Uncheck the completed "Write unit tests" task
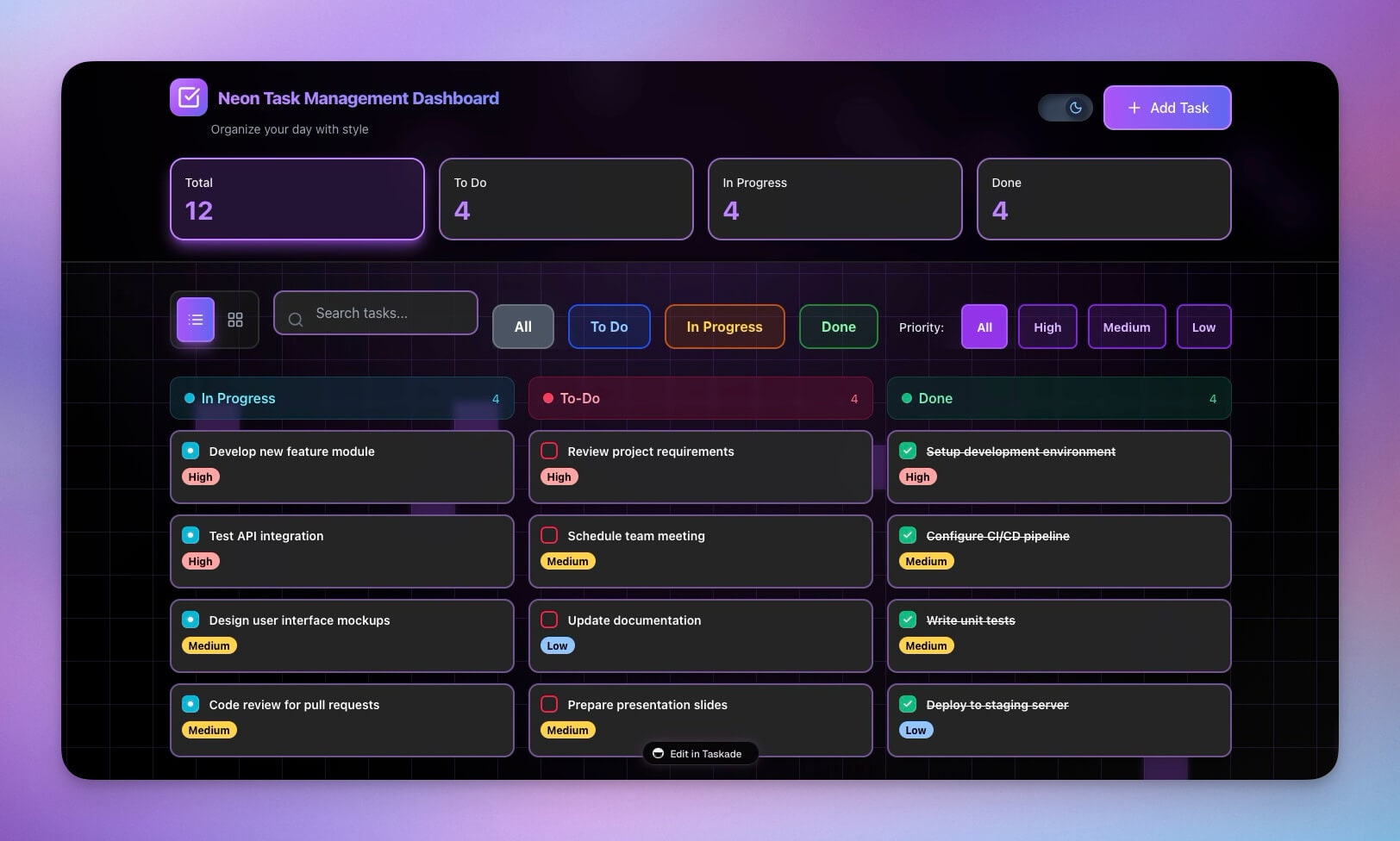This screenshot has width=1400, height=841. (908, 619)
